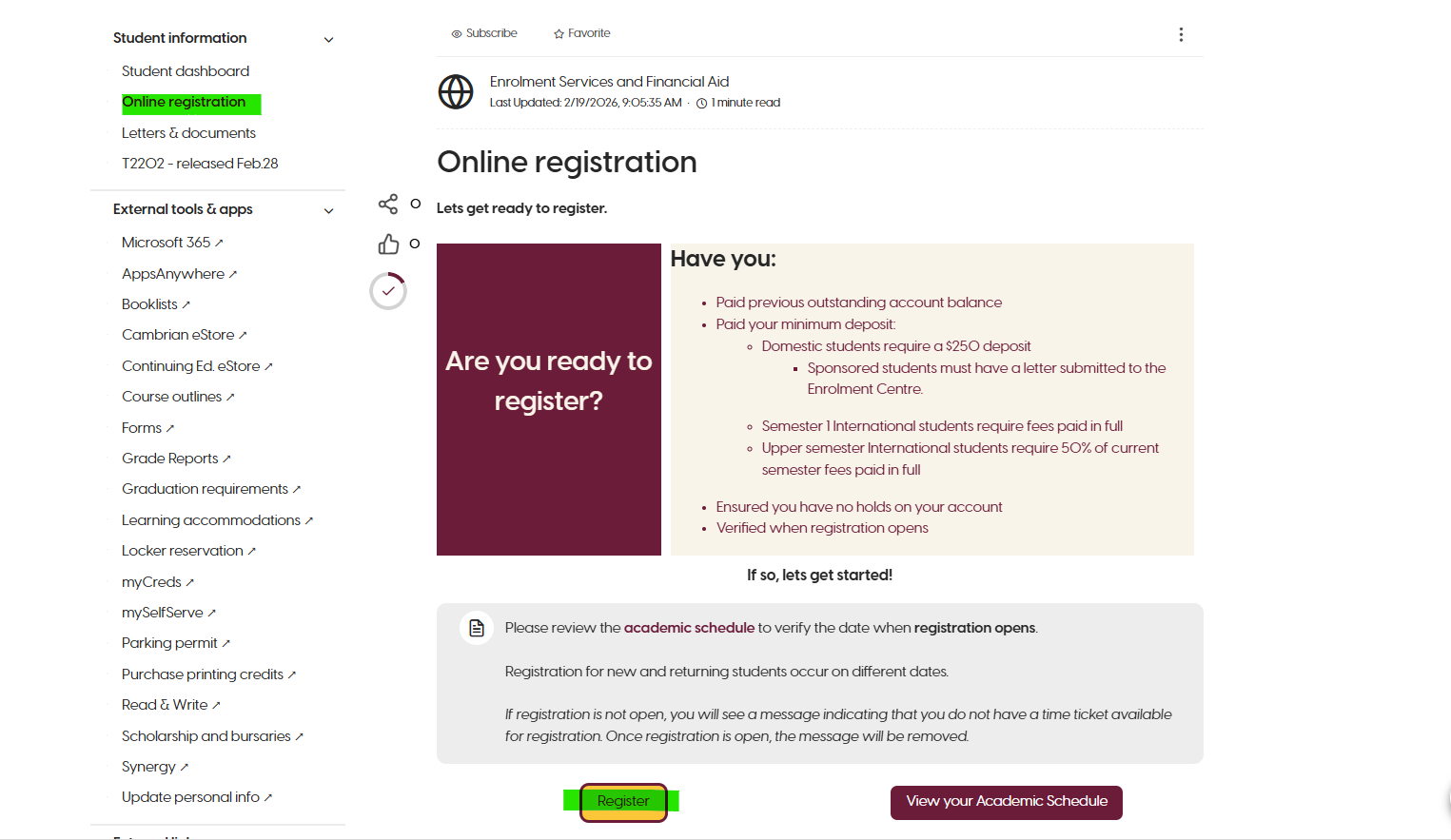Click the Favorite star icon
This screenshot has width=1451, height=840.
[x=559, y=34]
